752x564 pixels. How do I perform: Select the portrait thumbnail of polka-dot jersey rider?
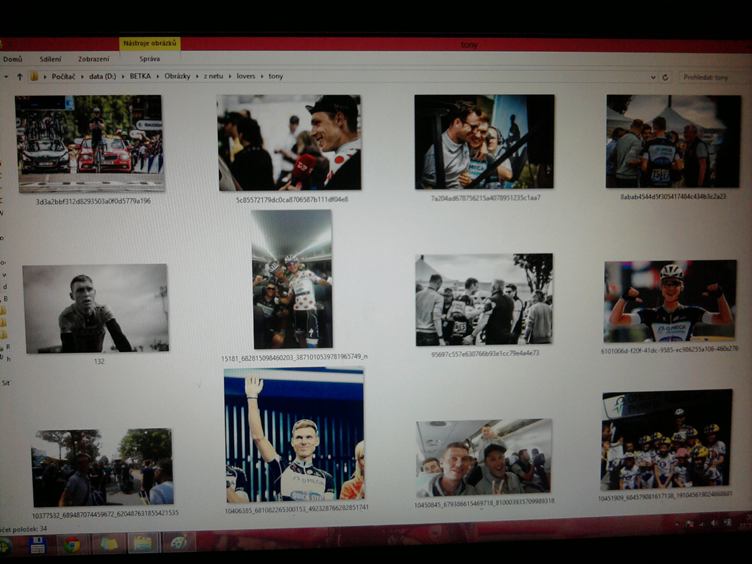click(292, 279)
